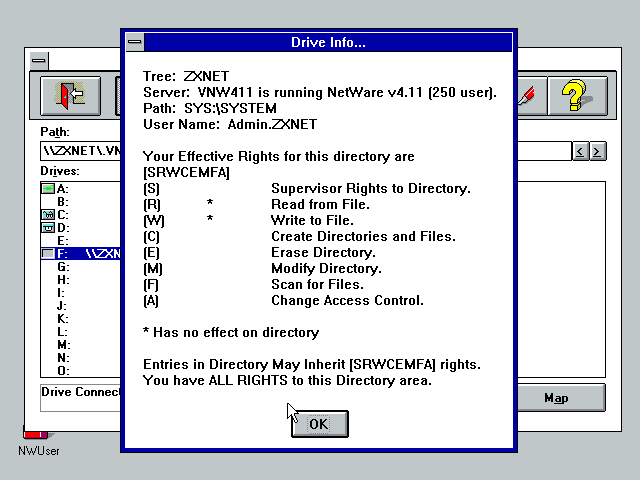Click the 'Tree: ZXNET' line

[x=186, y=76]
